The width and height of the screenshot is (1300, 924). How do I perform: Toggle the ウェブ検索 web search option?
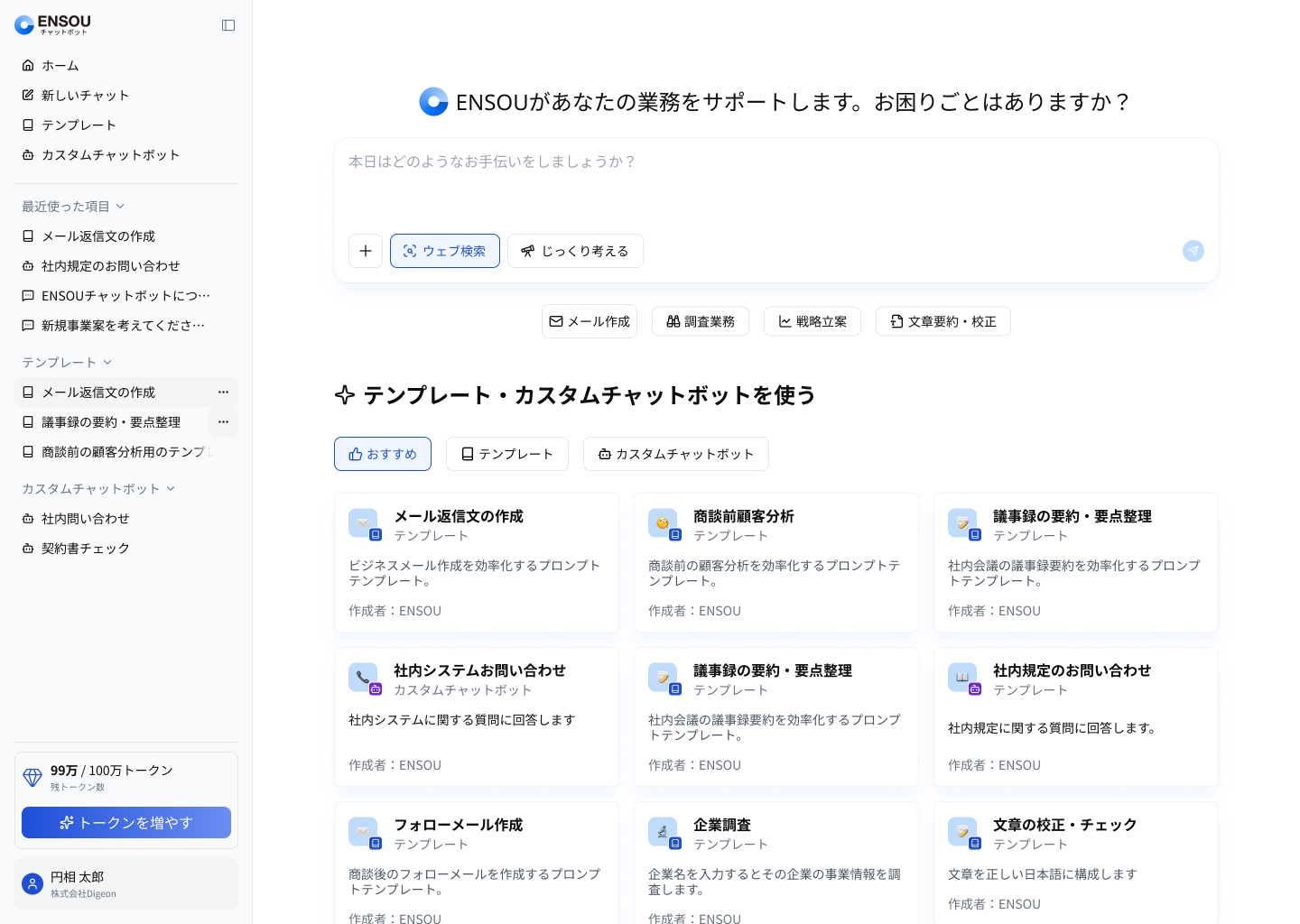(444, 251)
